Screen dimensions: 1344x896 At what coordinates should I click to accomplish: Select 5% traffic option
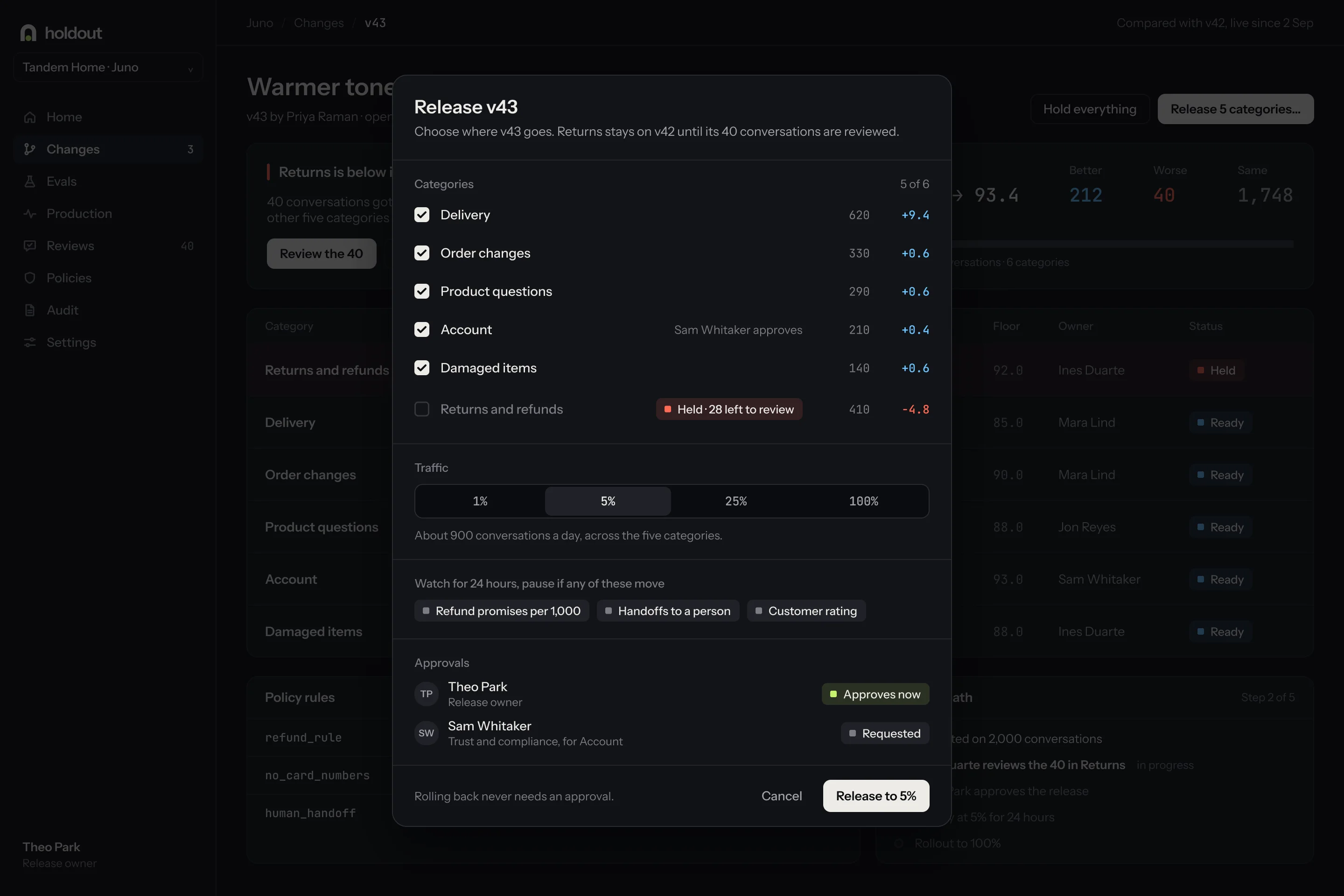pyautogui.click(x=608, y=501)
